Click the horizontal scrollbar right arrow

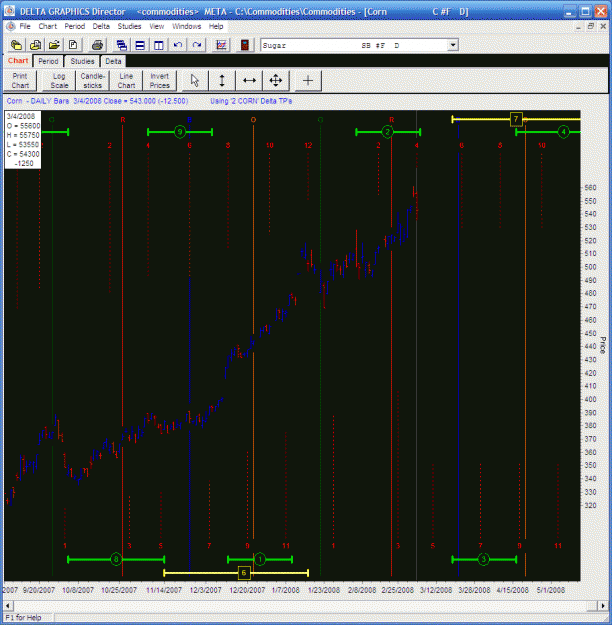[x=603, y=605]
